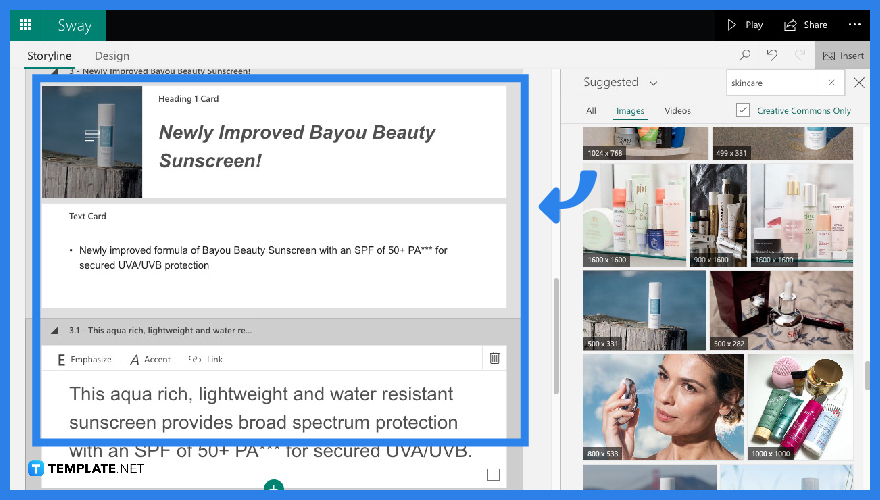The height and width of the screenshot is (500, 880).
Task: Play the Sway presentation
Action: [x=745, y=25]
